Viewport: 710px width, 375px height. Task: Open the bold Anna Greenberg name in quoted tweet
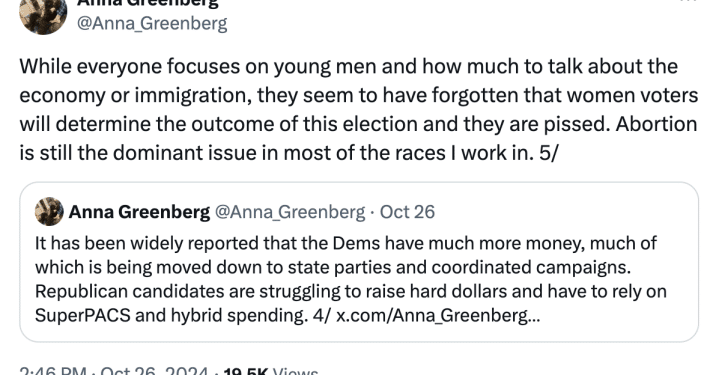[x=139, y=212]
